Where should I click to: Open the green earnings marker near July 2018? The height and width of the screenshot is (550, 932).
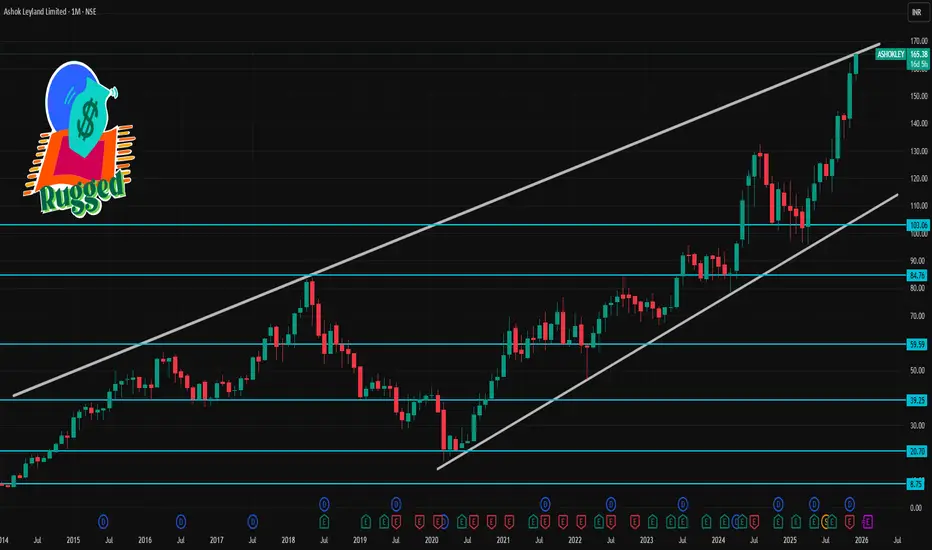(324, 521)
